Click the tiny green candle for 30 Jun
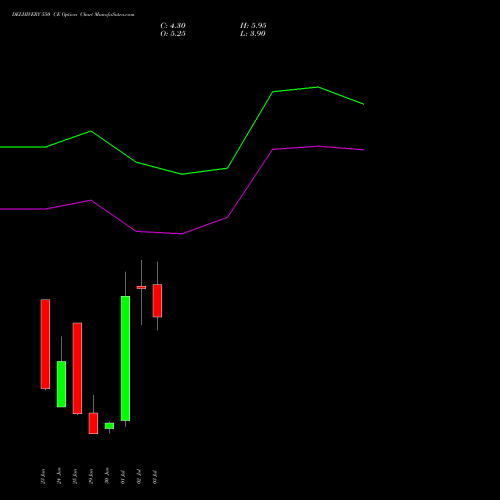The width and height of the screenshot is (500, 500). (109, 426)
